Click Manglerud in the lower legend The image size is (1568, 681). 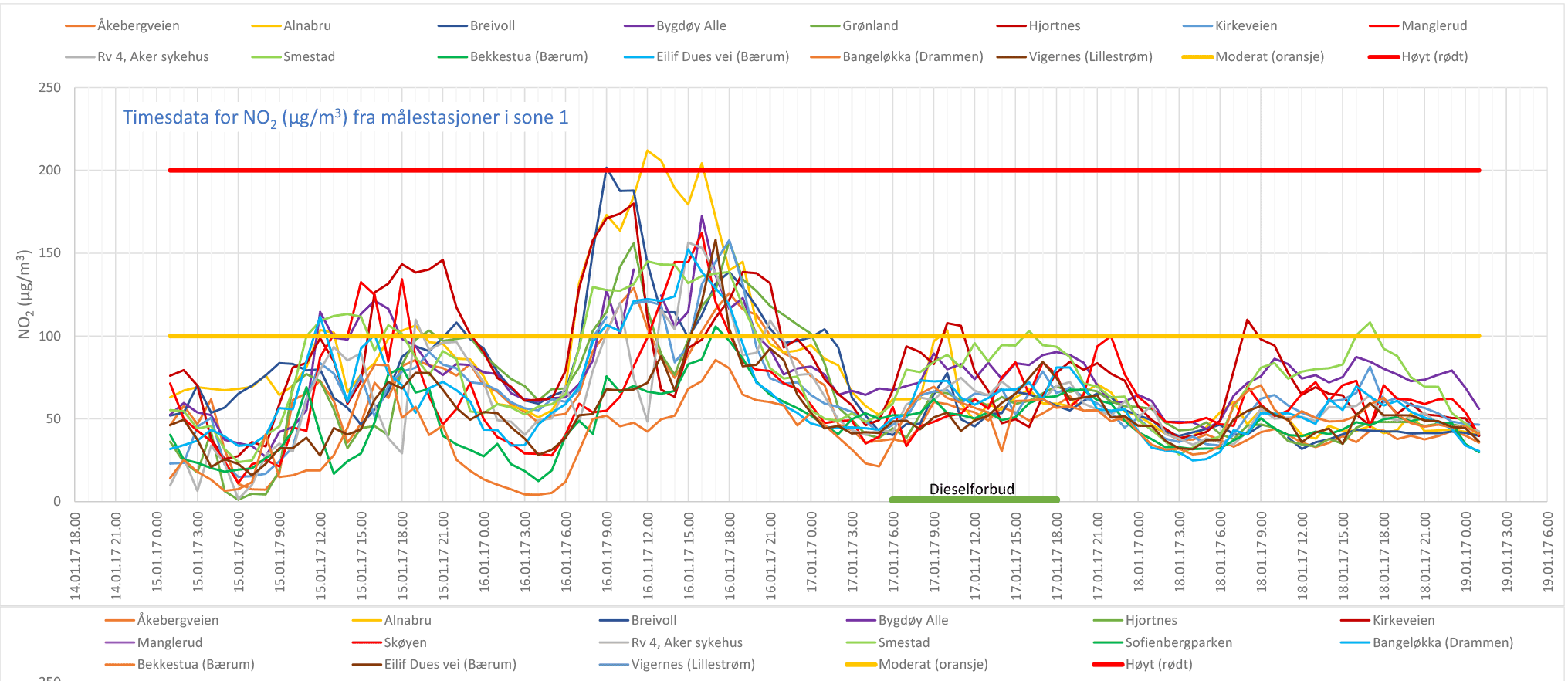[170, 642]
